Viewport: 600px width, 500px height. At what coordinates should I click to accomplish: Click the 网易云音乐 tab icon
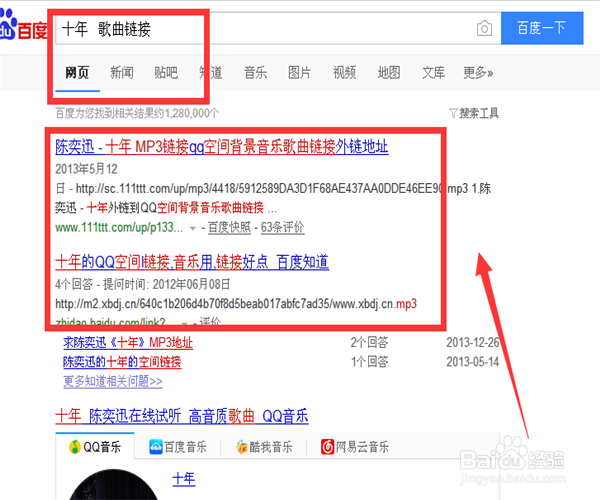click(327, 446)
